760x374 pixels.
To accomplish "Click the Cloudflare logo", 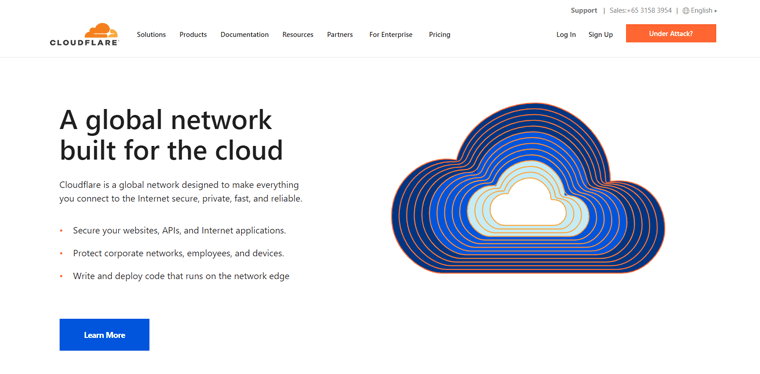I will [x=84, y=34].
